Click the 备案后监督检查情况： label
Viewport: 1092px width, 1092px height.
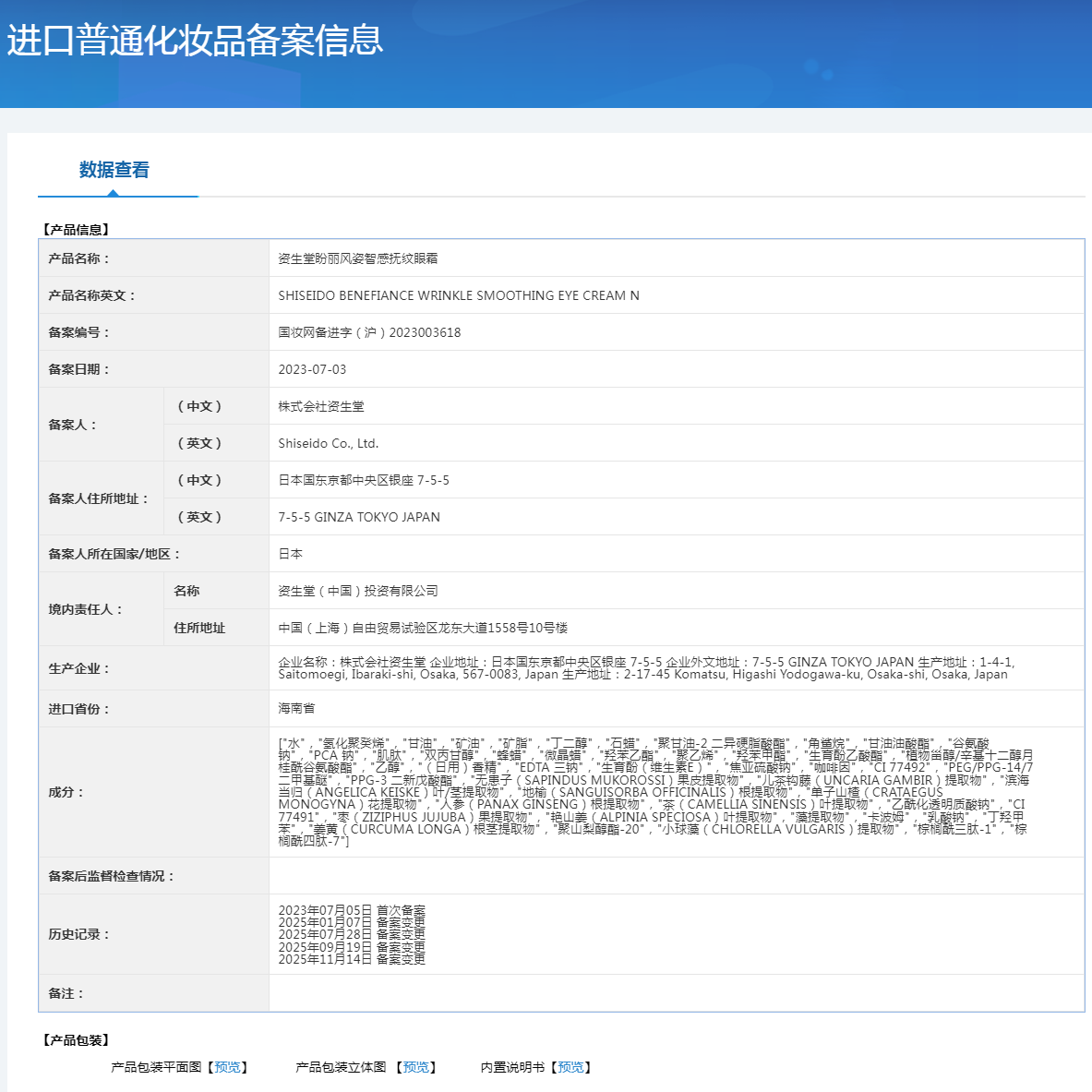[x=112, y=875]
